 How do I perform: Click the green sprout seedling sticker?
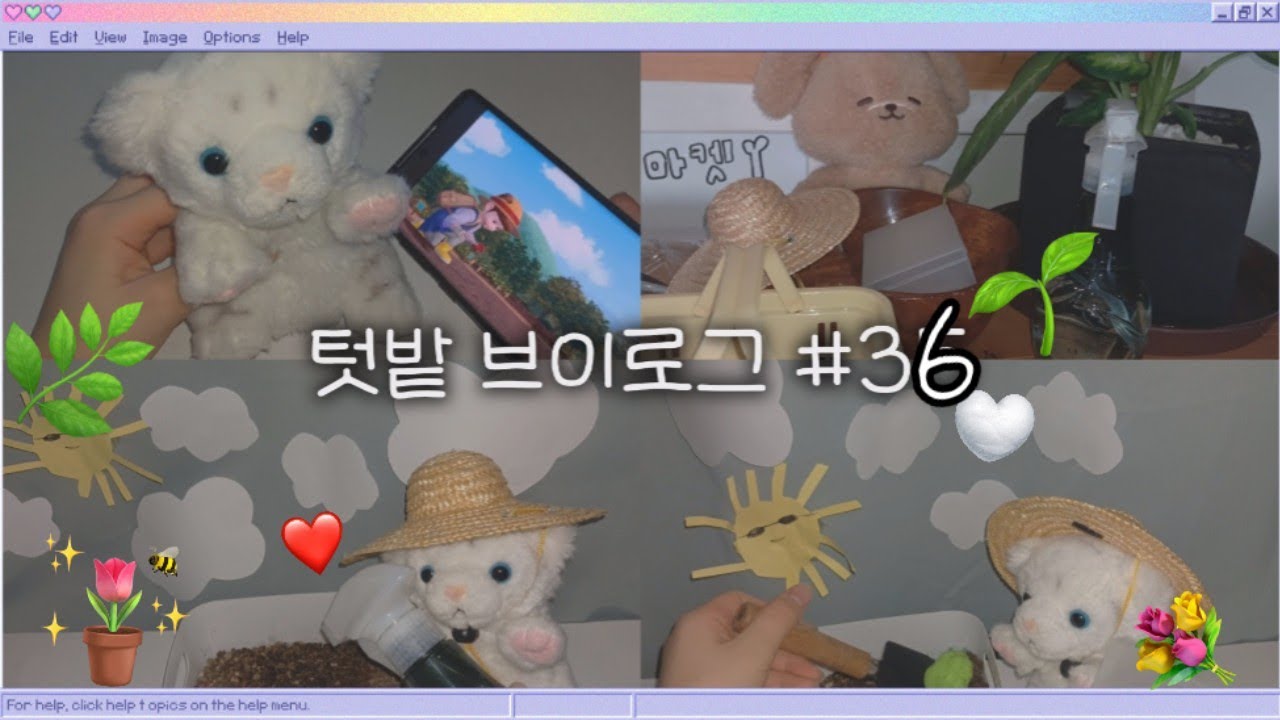(1034, 292)
